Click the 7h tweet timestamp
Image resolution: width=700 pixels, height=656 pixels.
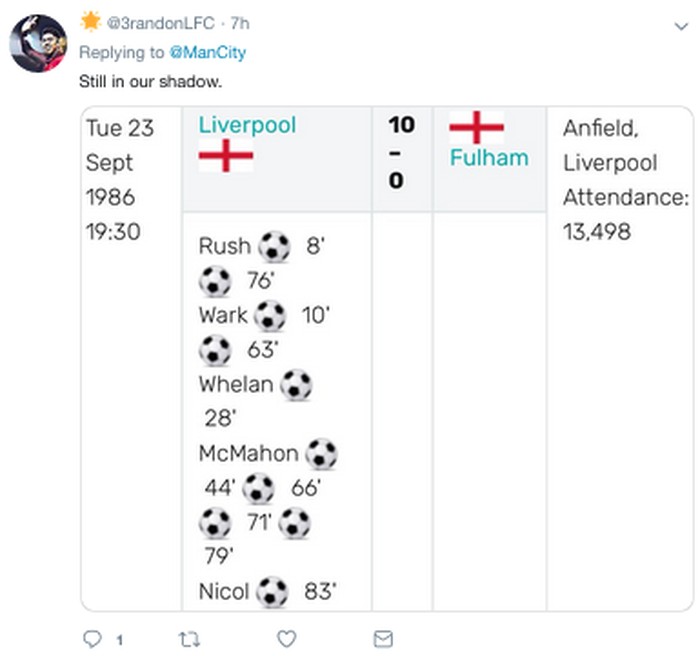click(239, 23)
